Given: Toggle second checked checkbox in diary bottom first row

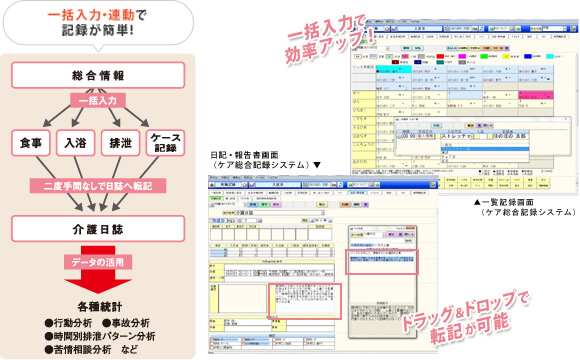Looking at the screenshot, I should (243, 340).
